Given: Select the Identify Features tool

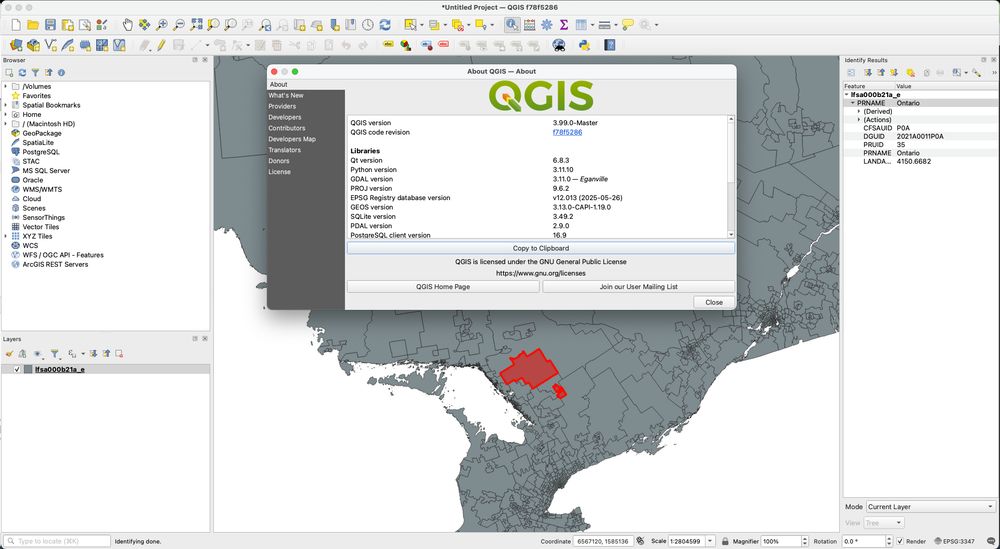Looking at the screenshot, I should coord(511,25).
